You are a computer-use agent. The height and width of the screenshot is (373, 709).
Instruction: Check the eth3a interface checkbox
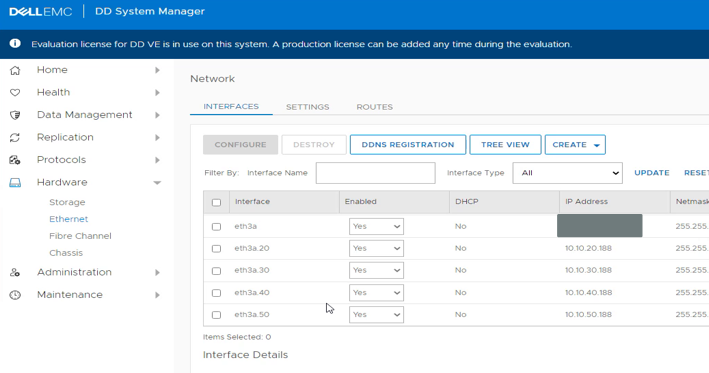click(217, 227)
